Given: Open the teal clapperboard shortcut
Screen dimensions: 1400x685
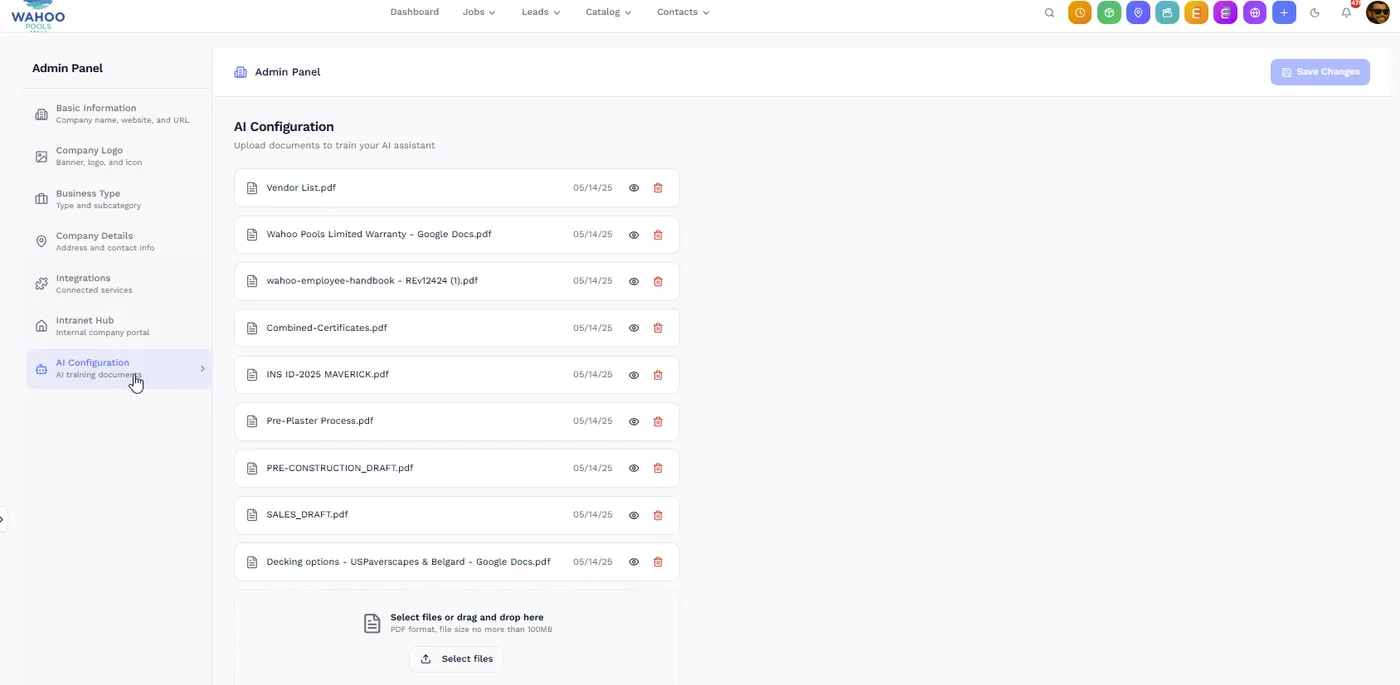Looking at the screenshot, I should [1167, 13].
